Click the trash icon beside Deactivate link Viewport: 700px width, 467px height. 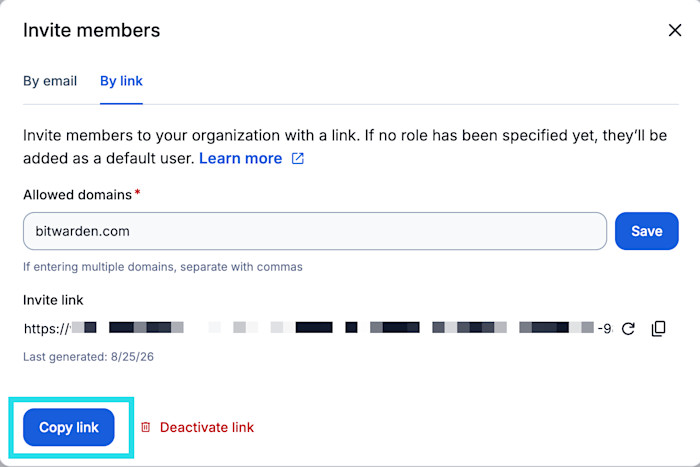pyautogui.click(x=146, y=427)
